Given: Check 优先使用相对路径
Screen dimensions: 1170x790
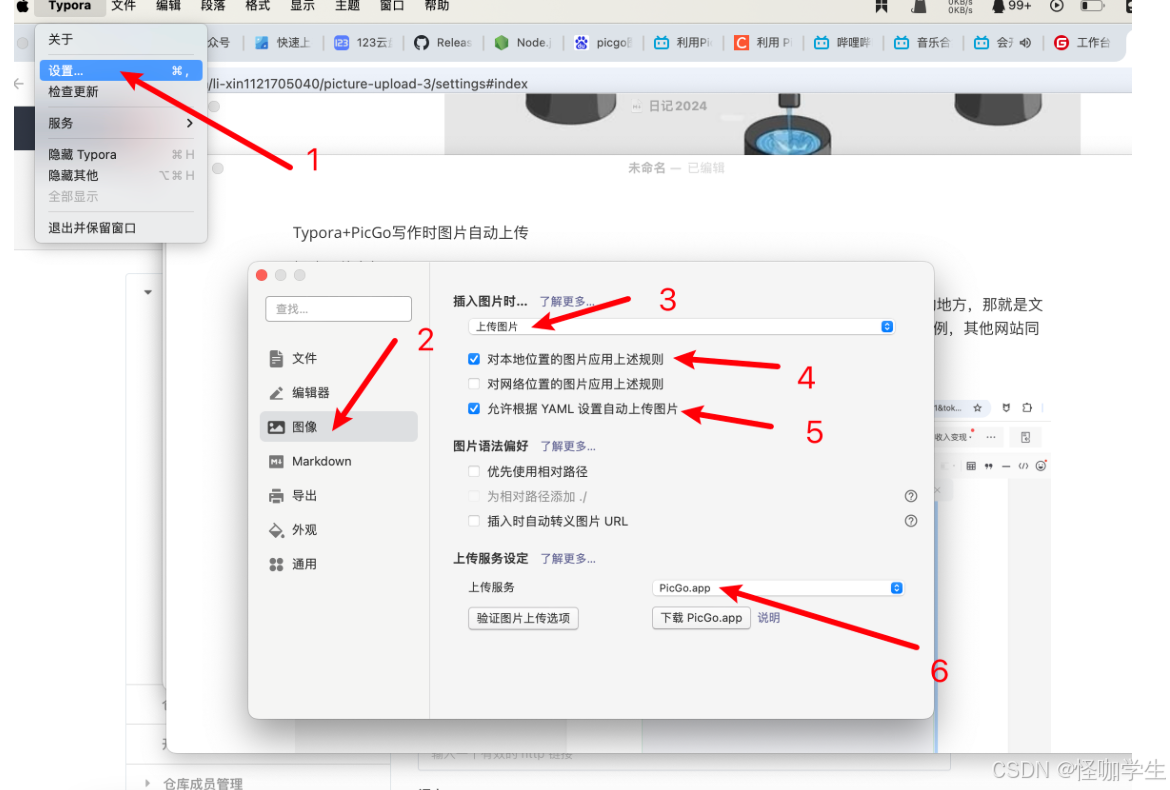Looking at the screenshot, I should coord(474,471).
